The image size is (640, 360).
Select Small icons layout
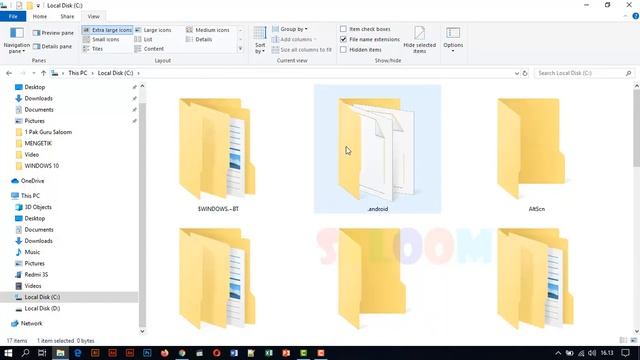point(101,39)
